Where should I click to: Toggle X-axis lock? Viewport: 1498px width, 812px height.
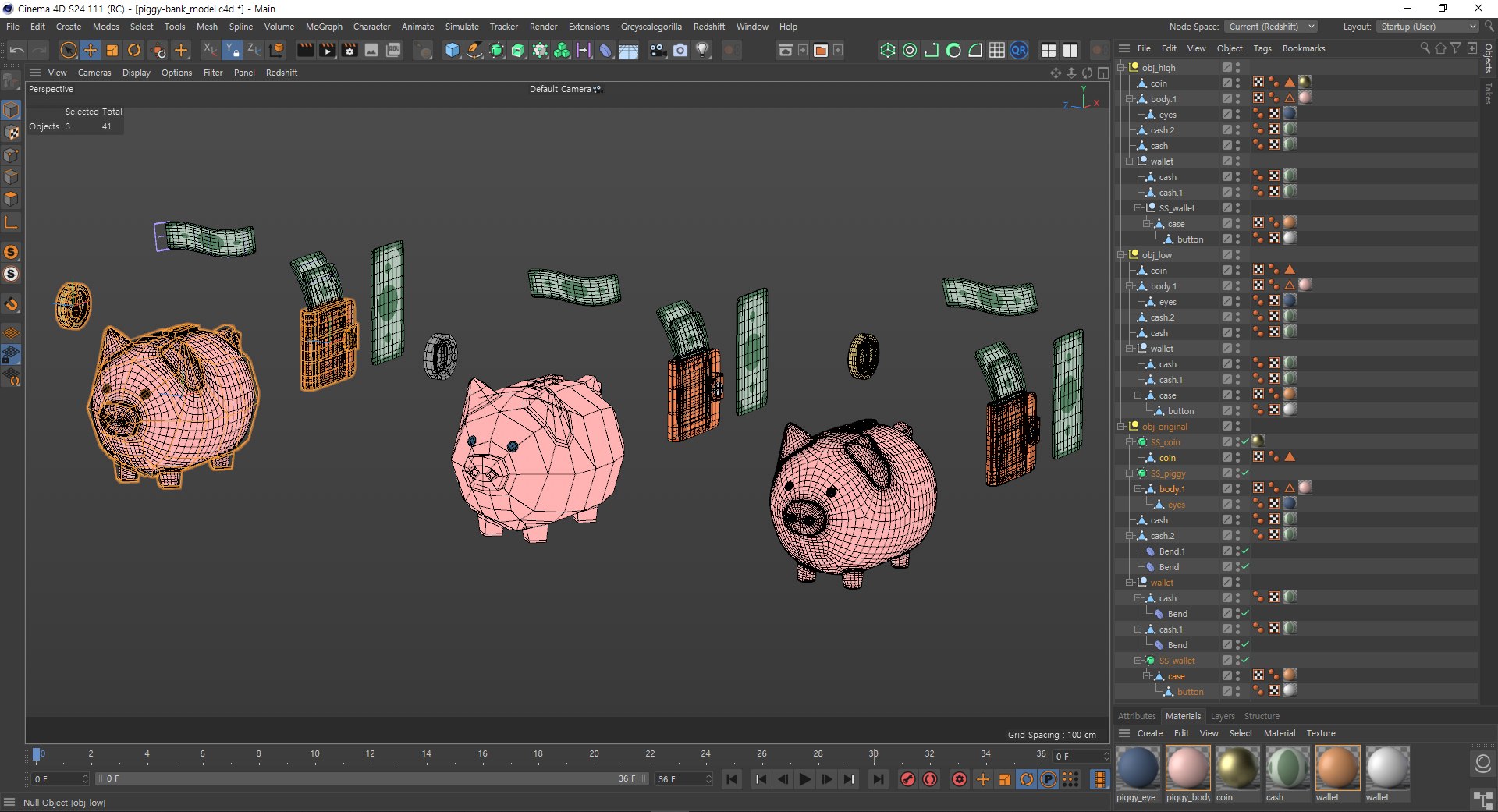pyautogui.click(x=210, y=51)
